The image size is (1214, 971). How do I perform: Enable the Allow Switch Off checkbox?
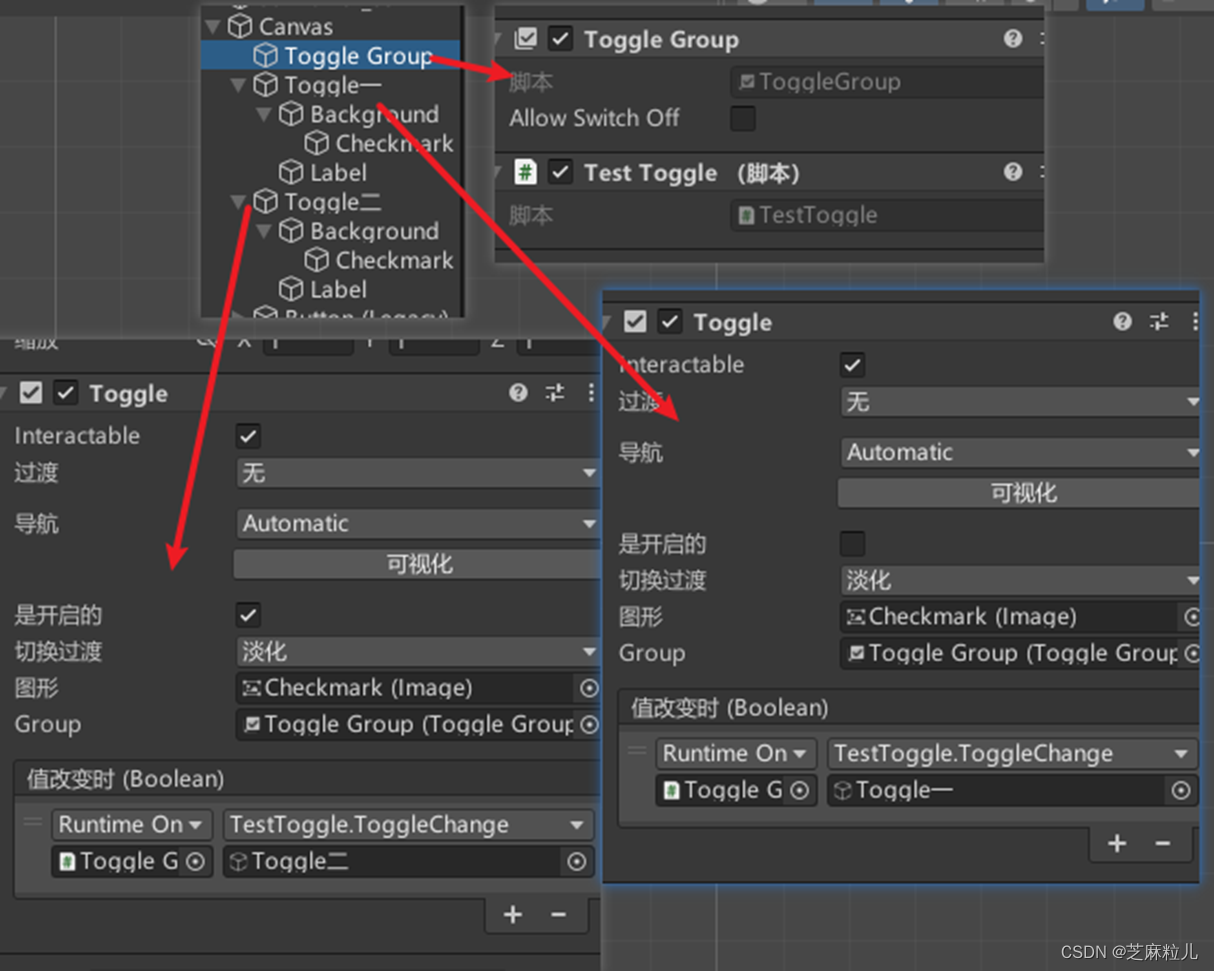click(743, 118)
